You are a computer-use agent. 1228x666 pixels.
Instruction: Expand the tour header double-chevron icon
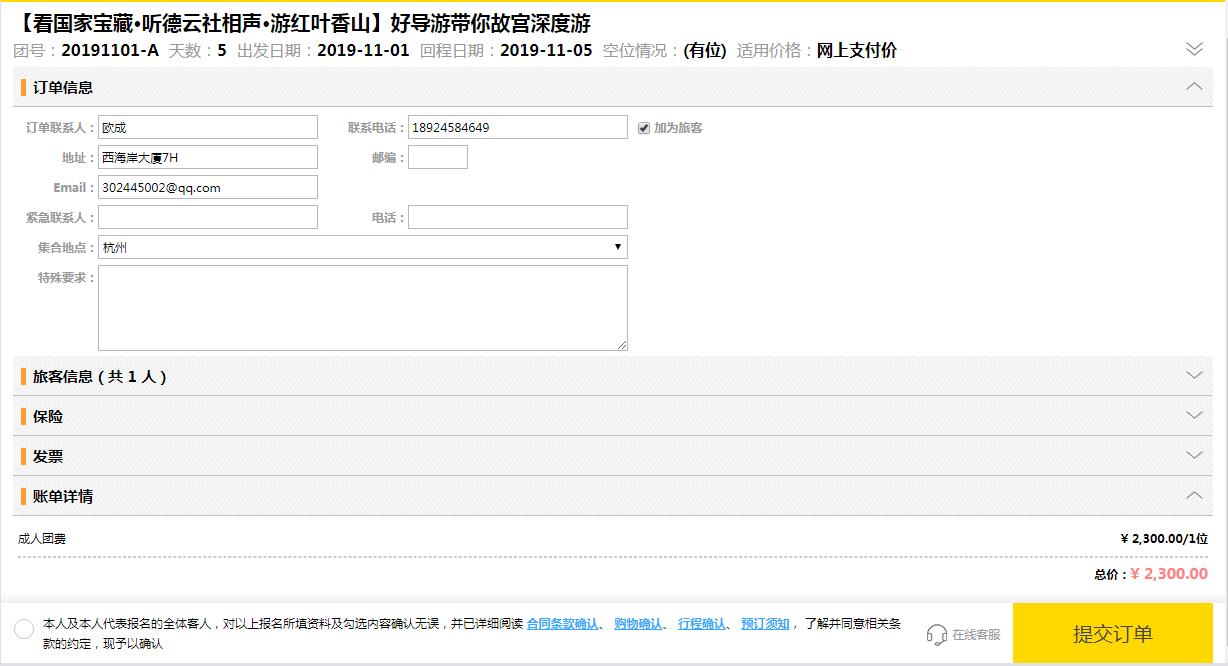pyautogui.click(x=1194, y=49)
